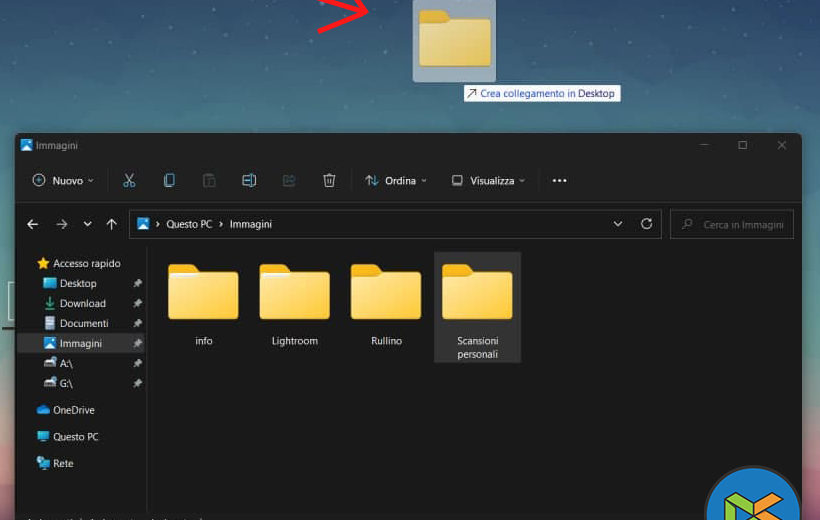Click Questo PC in the address bar
Image resolution: width=820 pixels, height=520 pixels.
[x=189, y=224]
